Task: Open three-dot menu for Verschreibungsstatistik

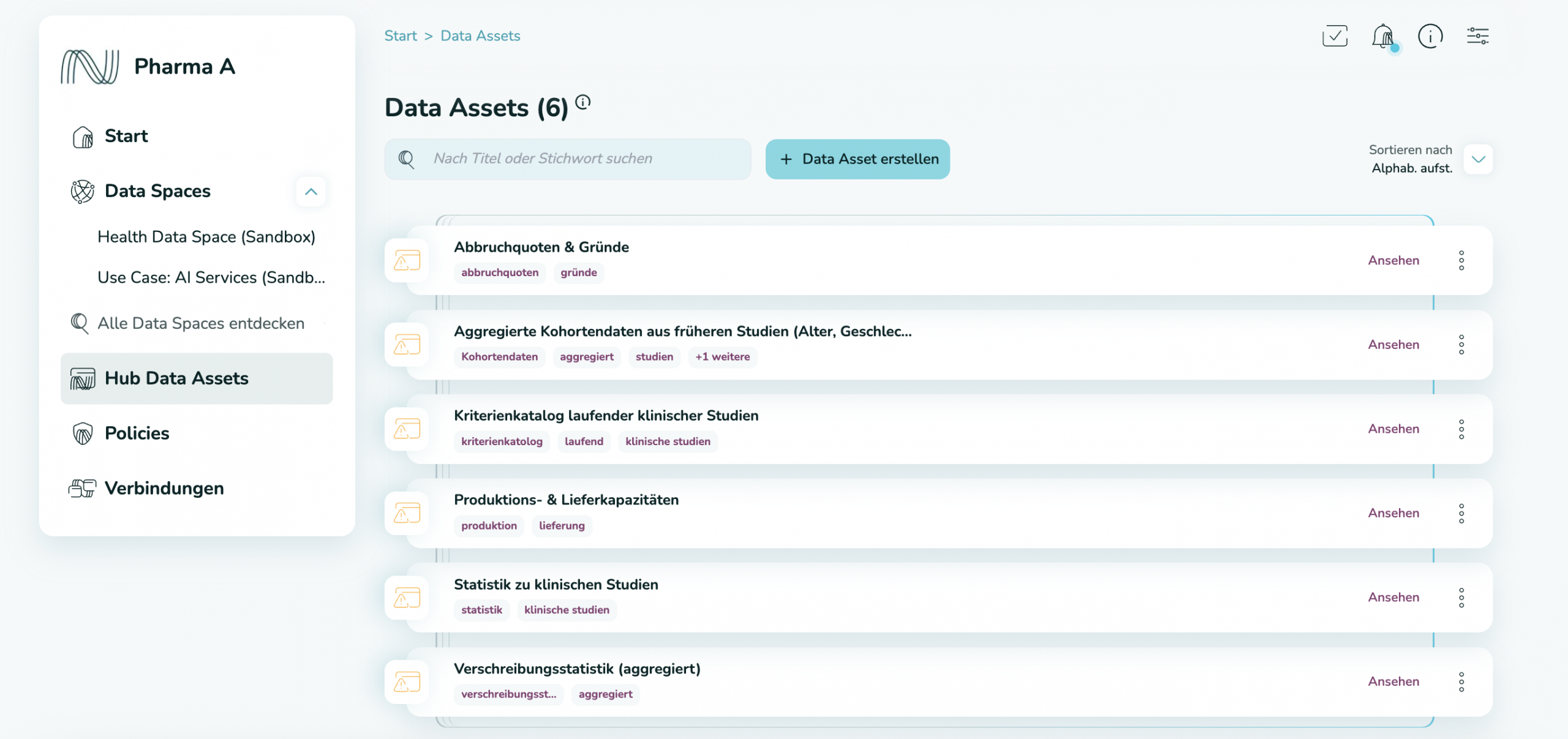Action: (x=1461, y=681)
